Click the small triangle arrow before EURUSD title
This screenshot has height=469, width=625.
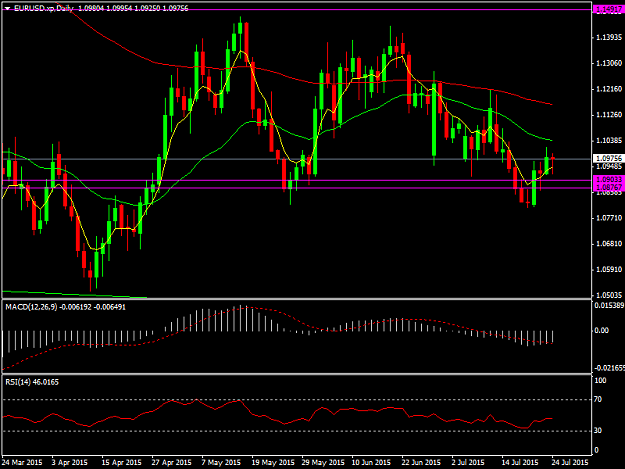[7, 8]
